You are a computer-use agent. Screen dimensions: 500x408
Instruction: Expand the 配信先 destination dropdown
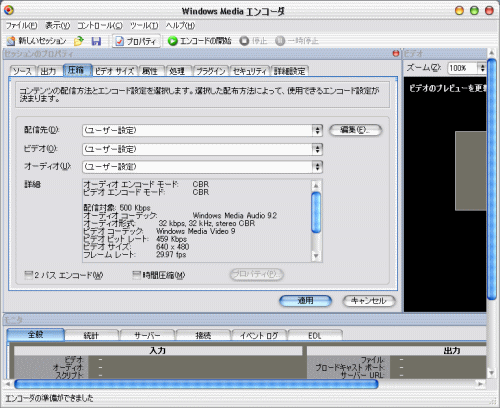[317, 130]
